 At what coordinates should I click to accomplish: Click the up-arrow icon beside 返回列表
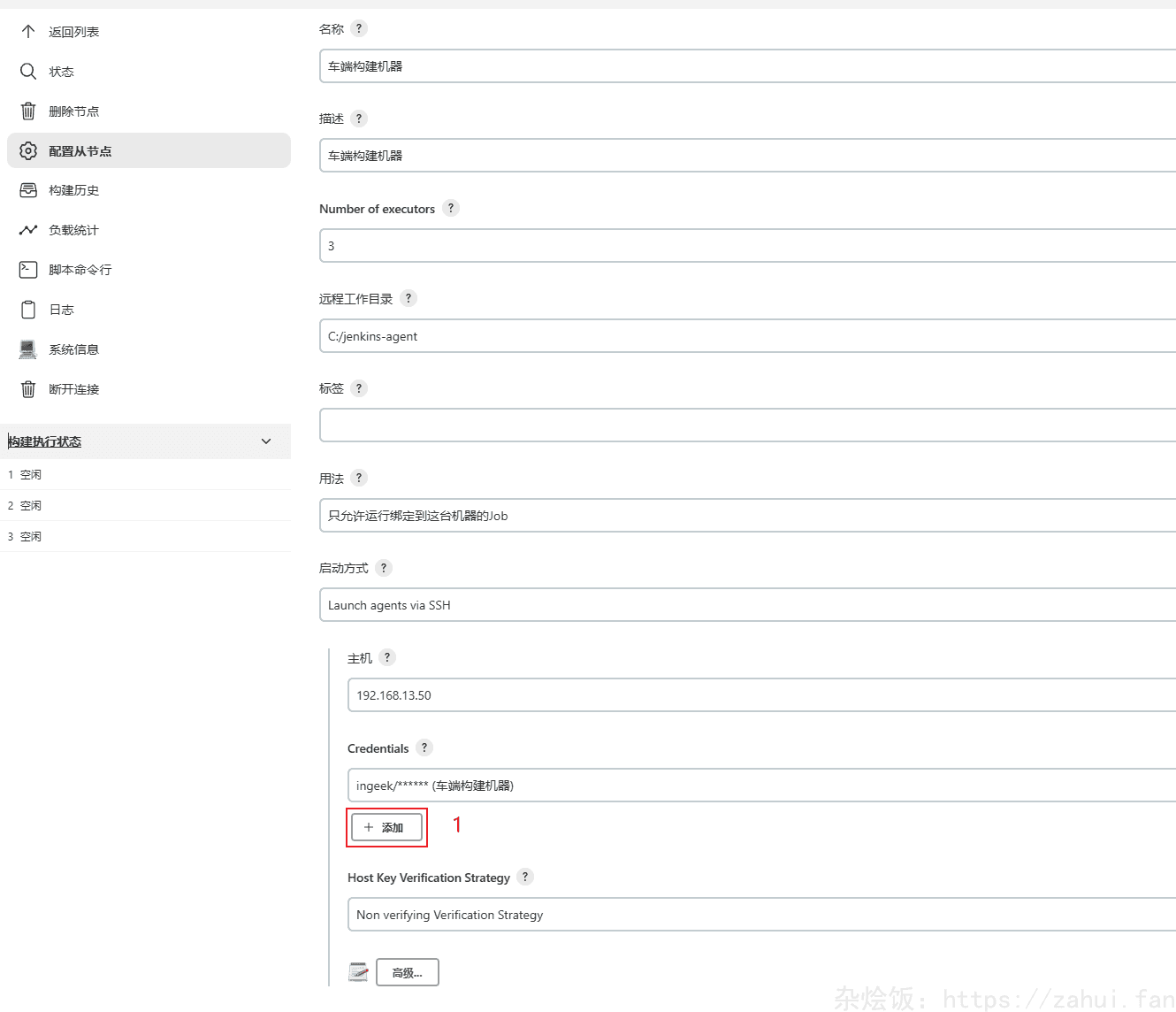[x=28, y=32]
